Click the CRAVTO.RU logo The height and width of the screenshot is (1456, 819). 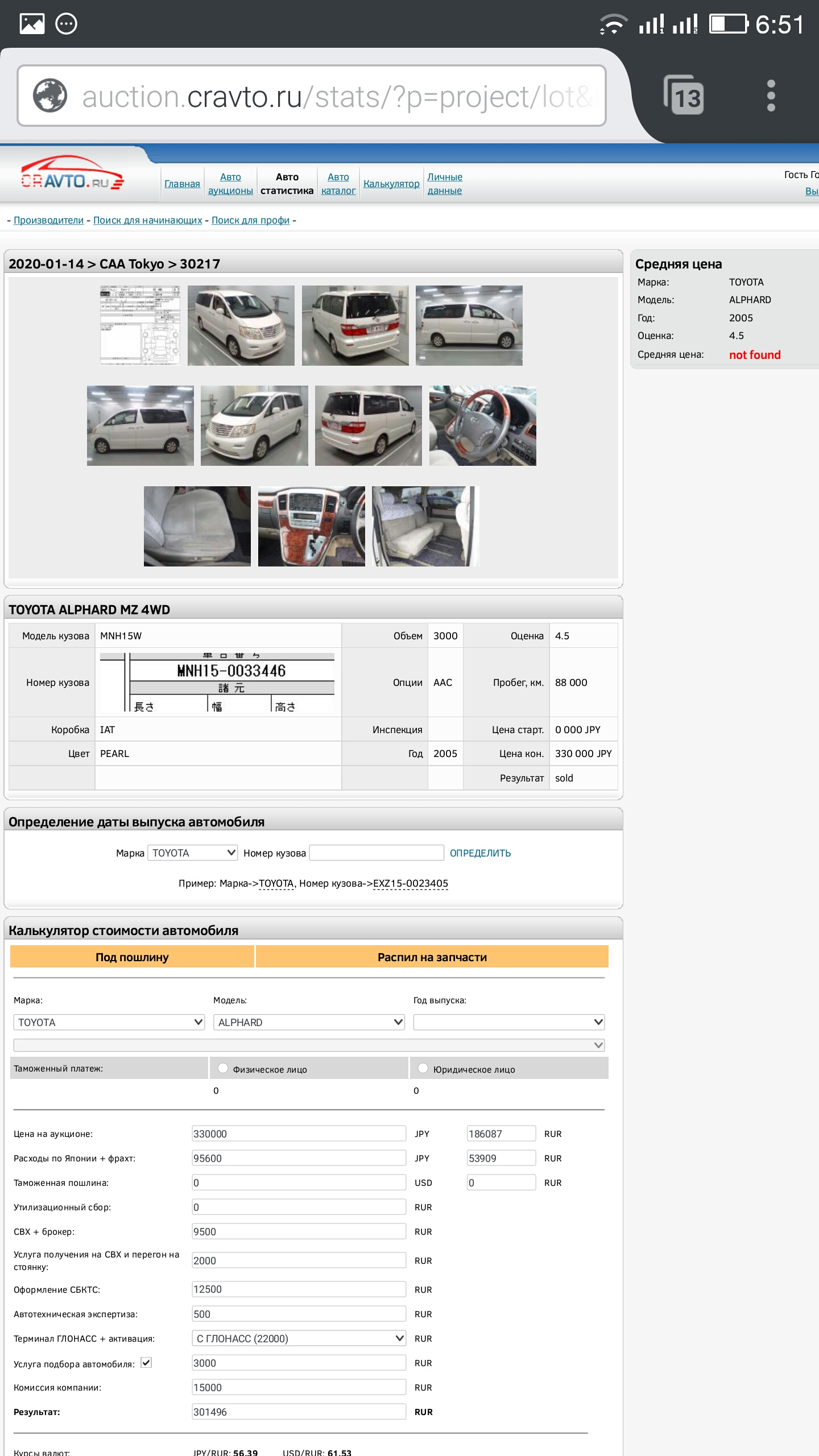72,173
